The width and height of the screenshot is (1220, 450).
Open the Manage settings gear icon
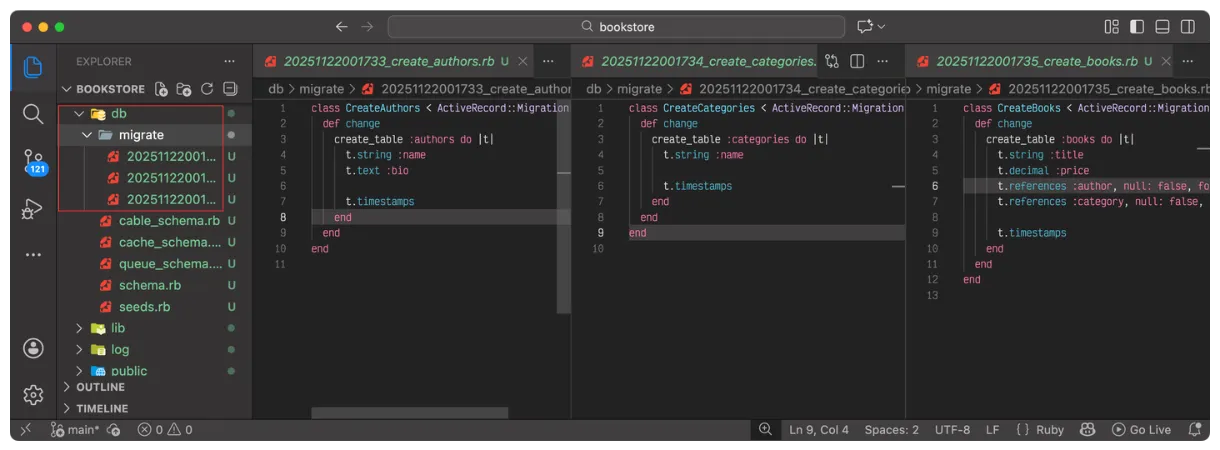33,394
